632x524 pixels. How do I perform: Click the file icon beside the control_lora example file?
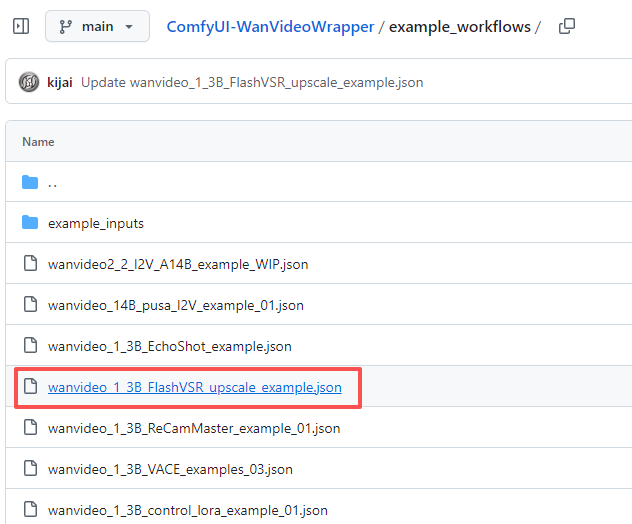[30, 509]
